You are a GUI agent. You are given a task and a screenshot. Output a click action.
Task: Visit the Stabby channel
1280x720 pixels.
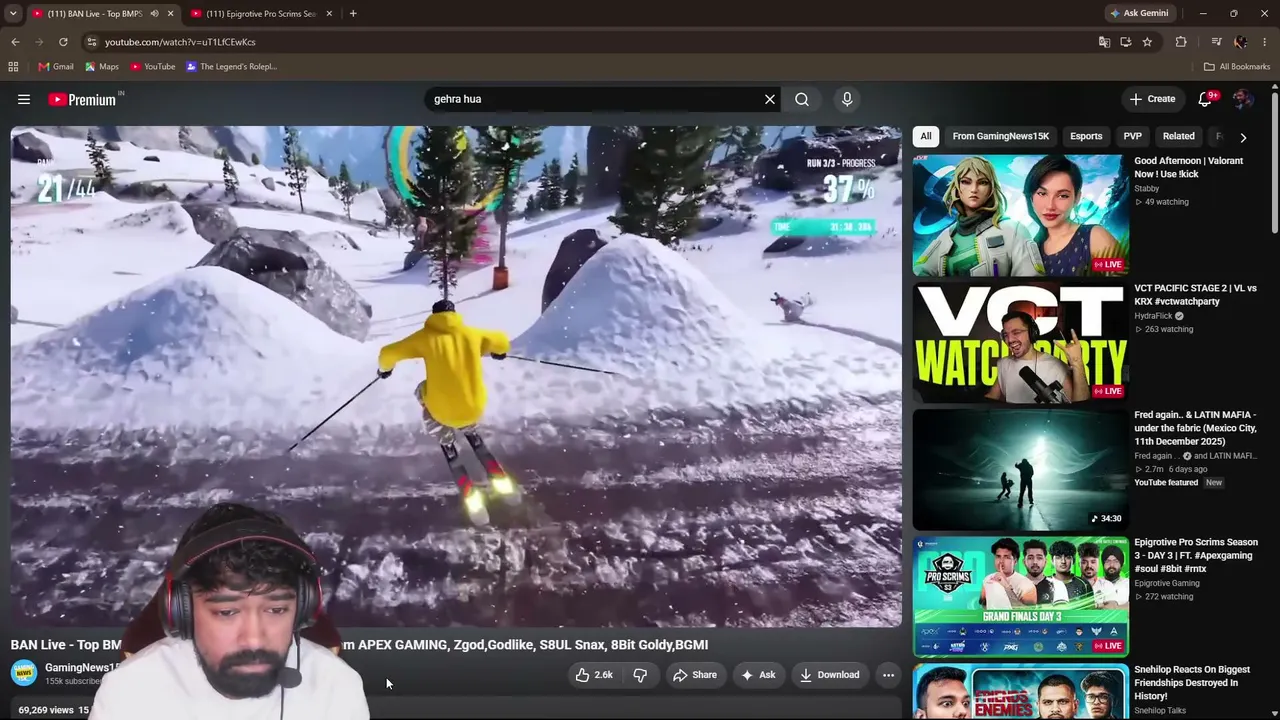[1147, 188]
